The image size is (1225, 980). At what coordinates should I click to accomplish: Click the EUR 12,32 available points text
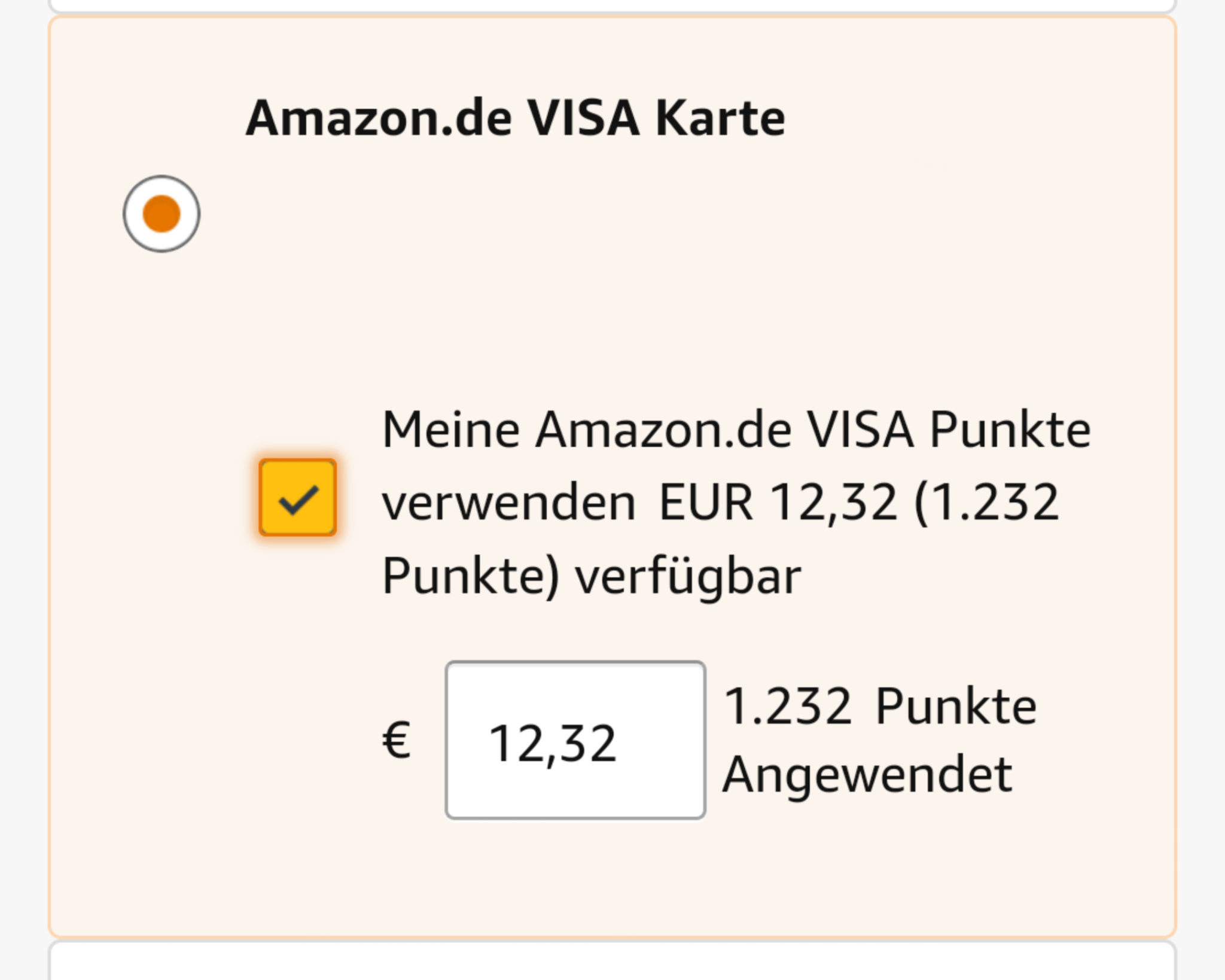point(778,503)
